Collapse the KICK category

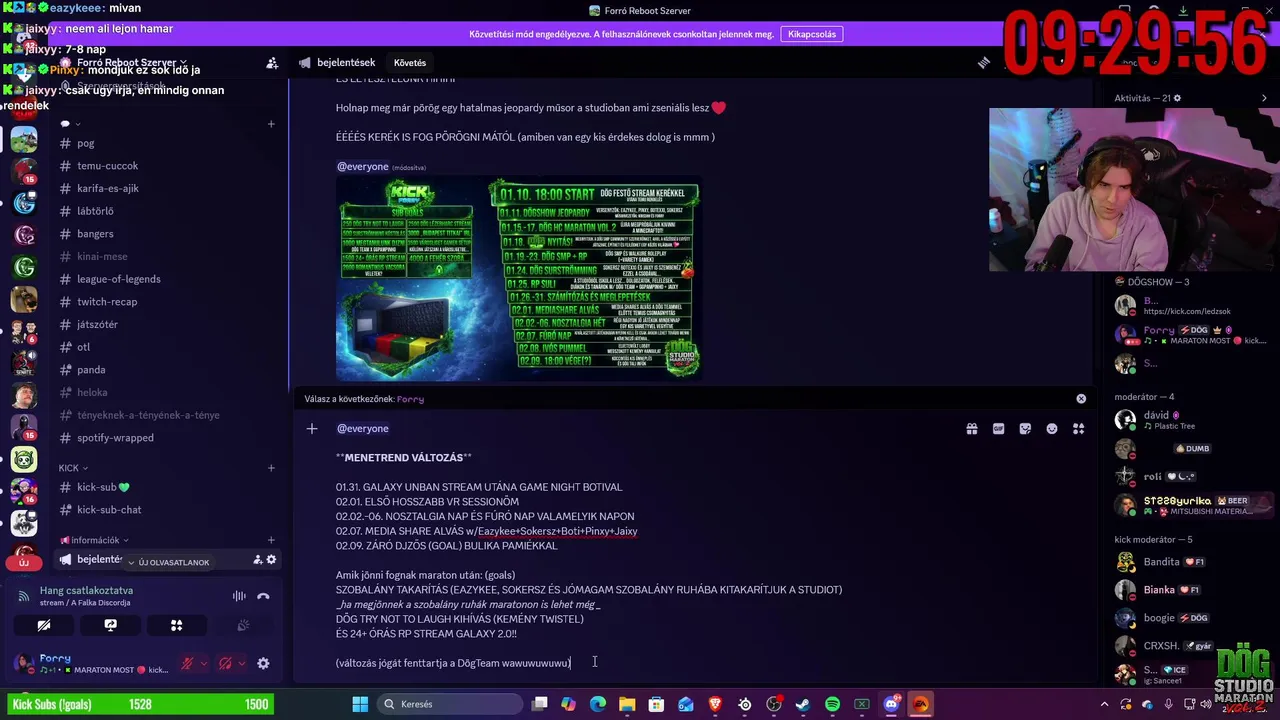73,468
